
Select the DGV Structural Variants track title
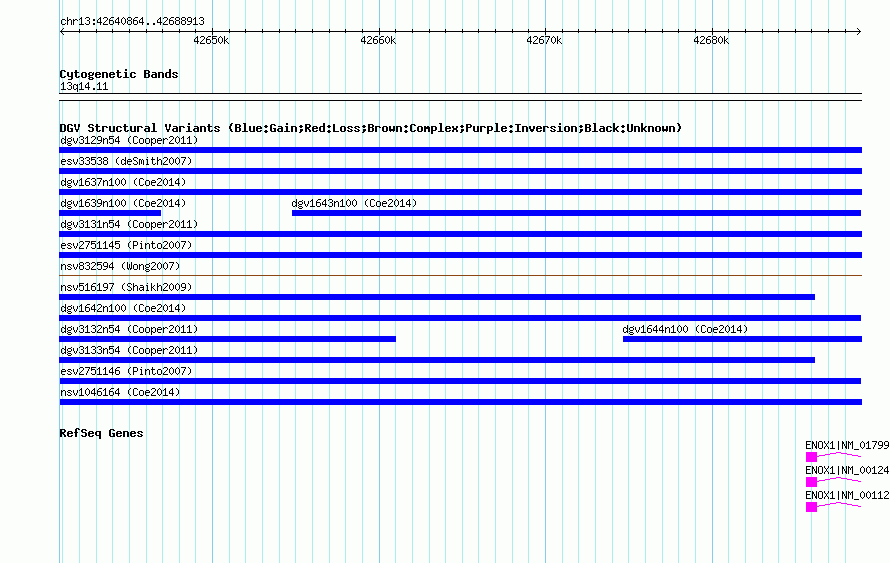pos(371,128)
